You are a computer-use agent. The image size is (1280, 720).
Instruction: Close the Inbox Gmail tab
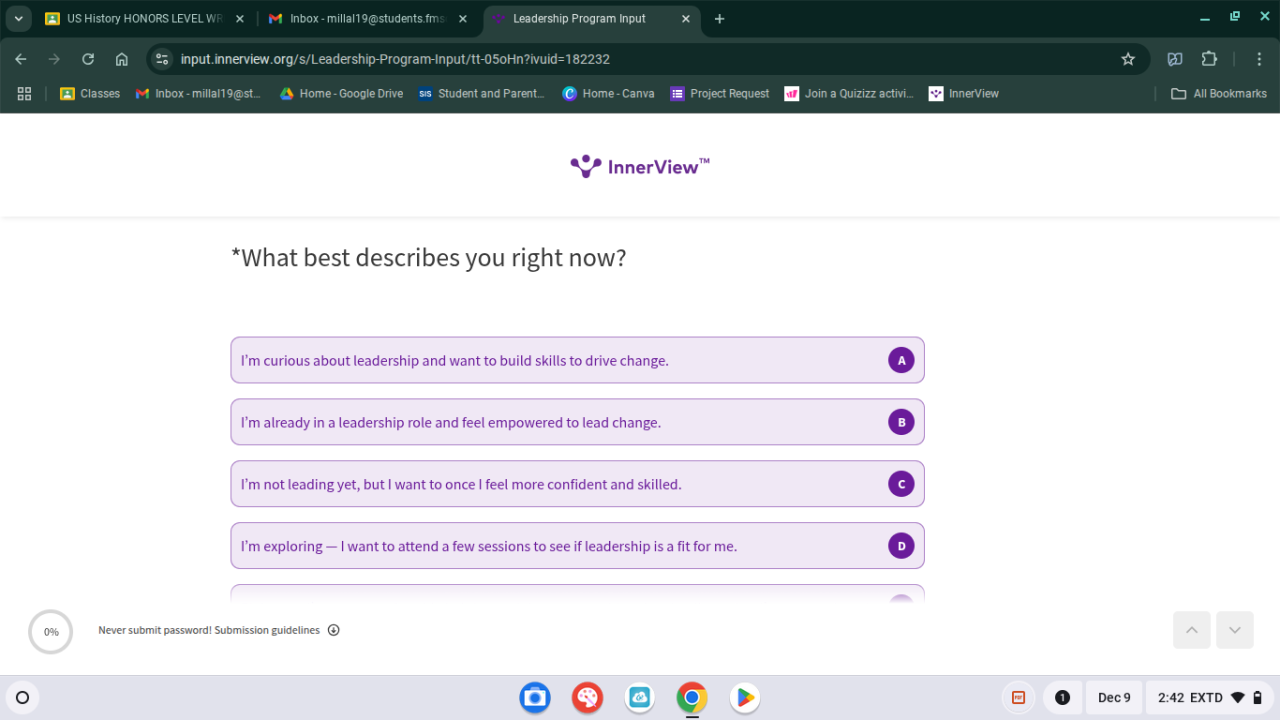(462, 19)
